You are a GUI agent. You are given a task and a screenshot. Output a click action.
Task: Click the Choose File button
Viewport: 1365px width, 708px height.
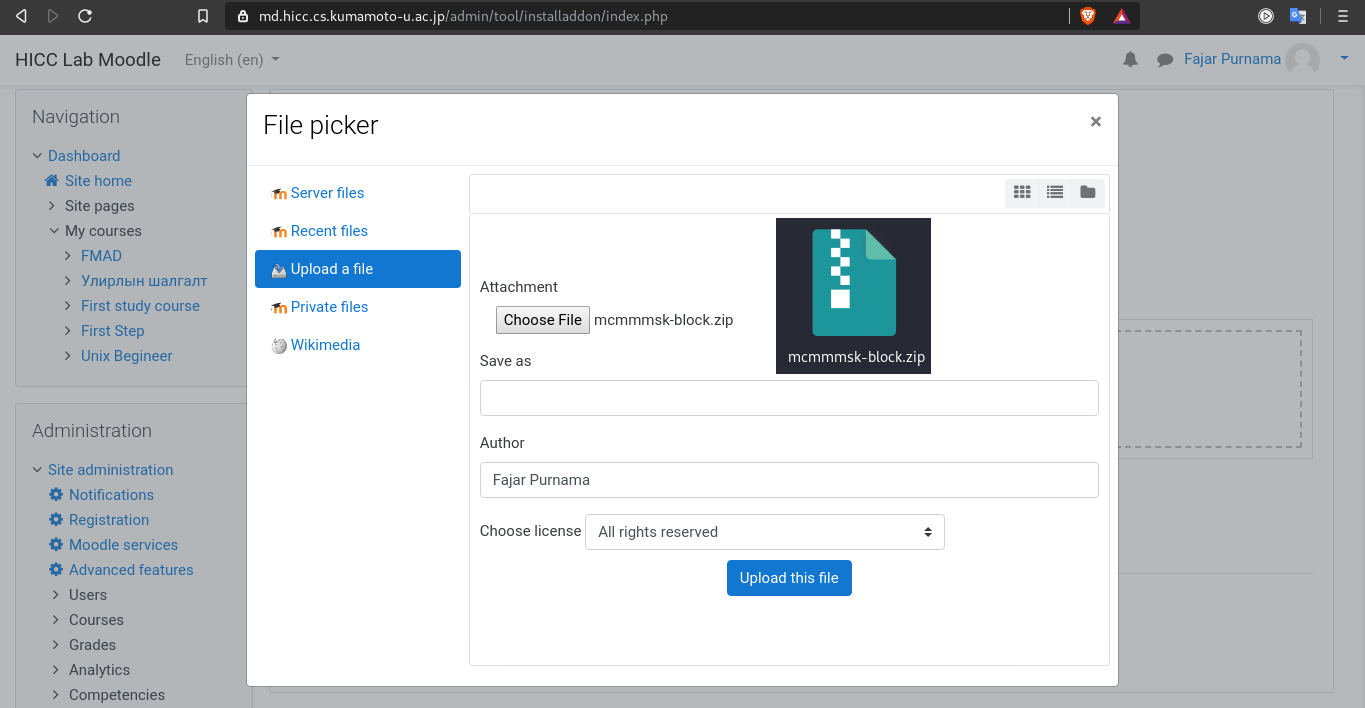[x=543, y=320]
